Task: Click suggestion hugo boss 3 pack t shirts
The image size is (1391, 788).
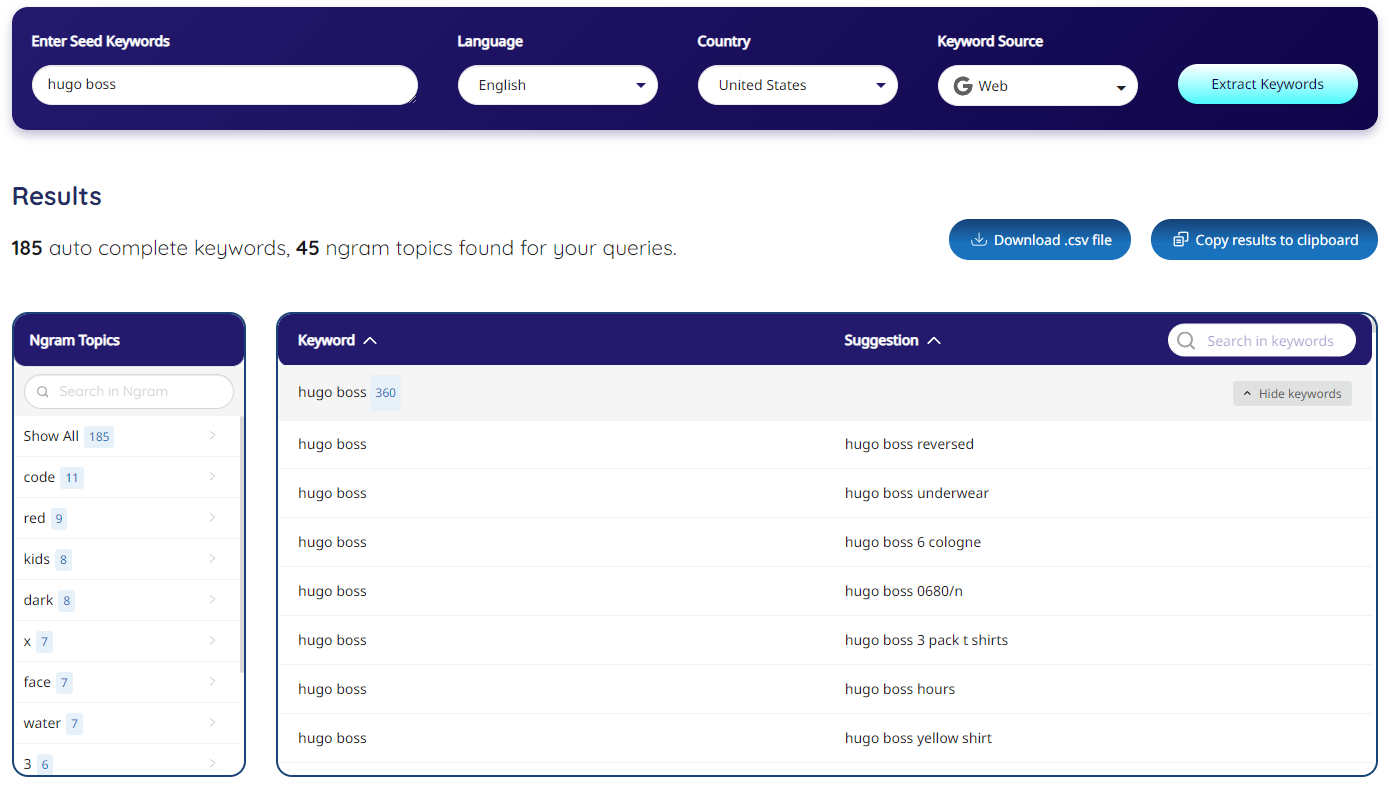Action: [926, 640]
